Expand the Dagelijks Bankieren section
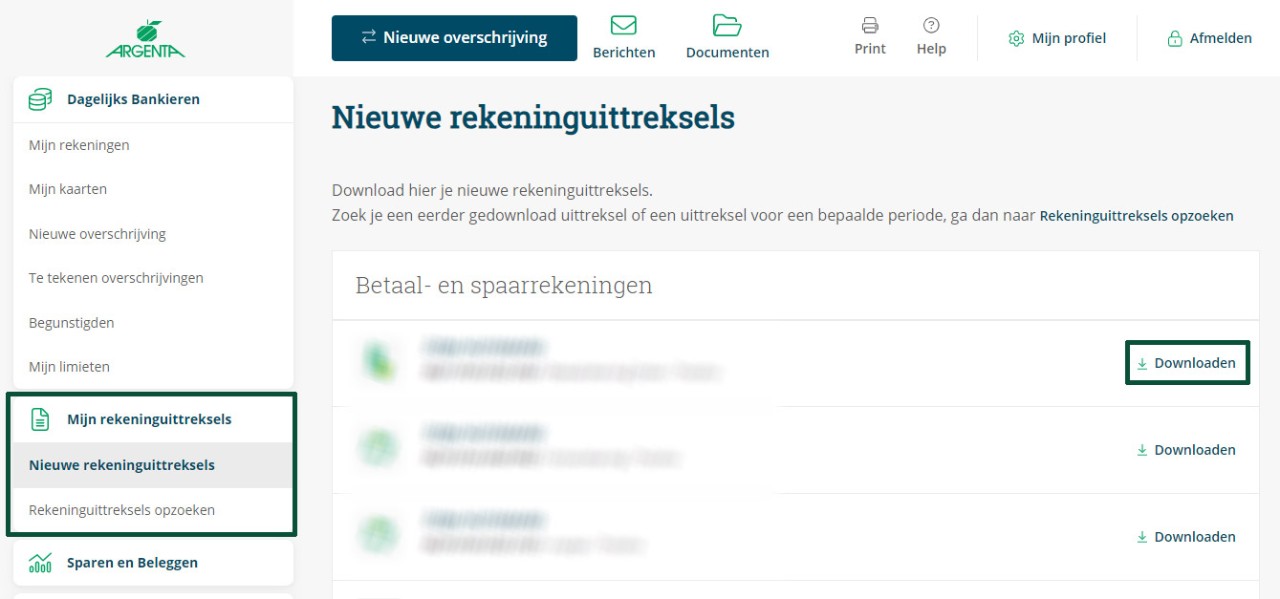 153,99
